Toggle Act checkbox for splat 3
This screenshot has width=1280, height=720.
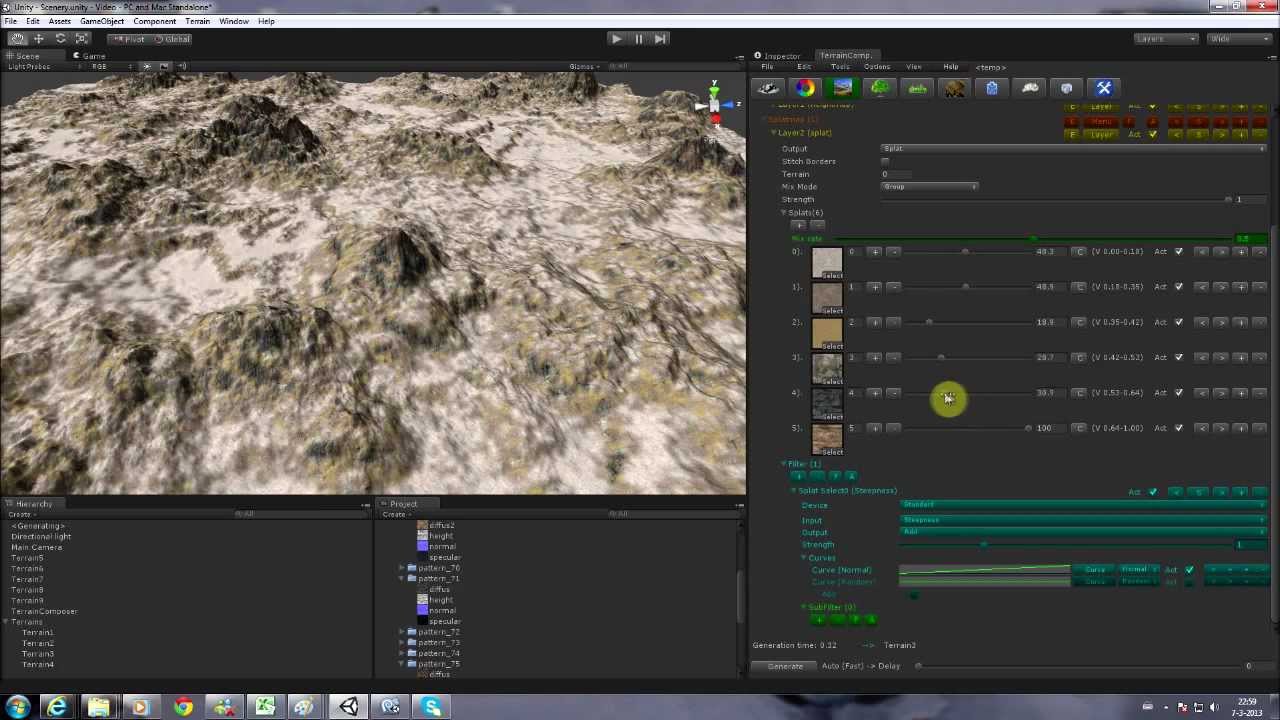coord(1179,357)
